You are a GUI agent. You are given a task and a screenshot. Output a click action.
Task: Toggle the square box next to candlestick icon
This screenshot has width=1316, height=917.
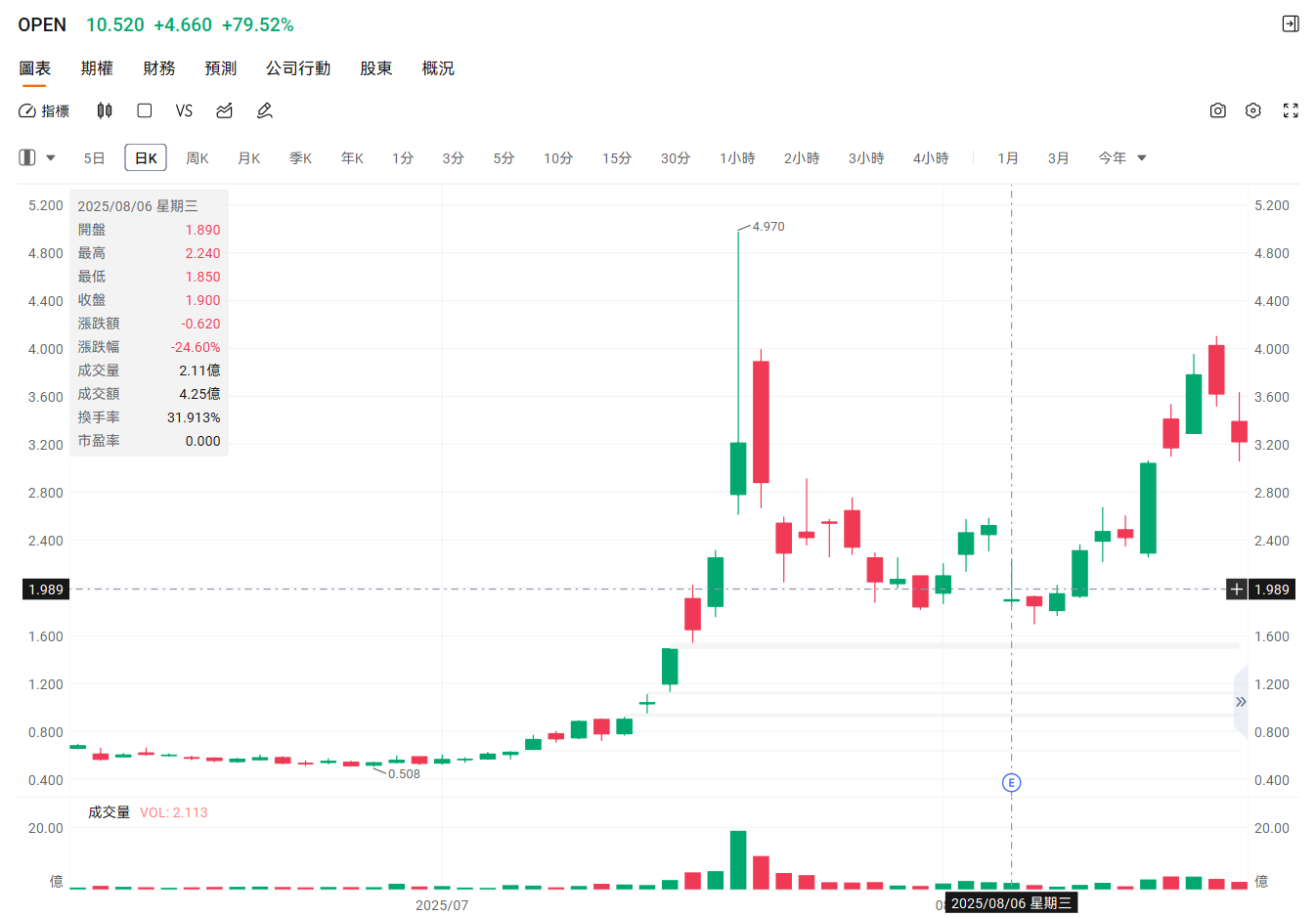point(145,111)
